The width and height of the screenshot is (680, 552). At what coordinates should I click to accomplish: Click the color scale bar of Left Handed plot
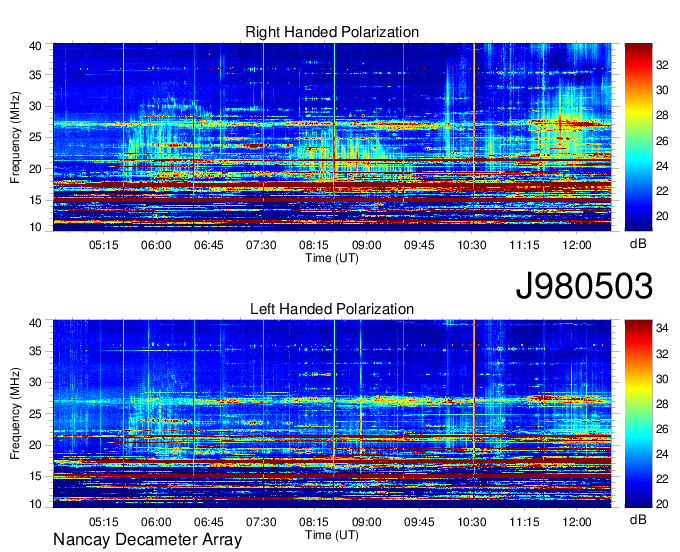(x=638, y=414)
